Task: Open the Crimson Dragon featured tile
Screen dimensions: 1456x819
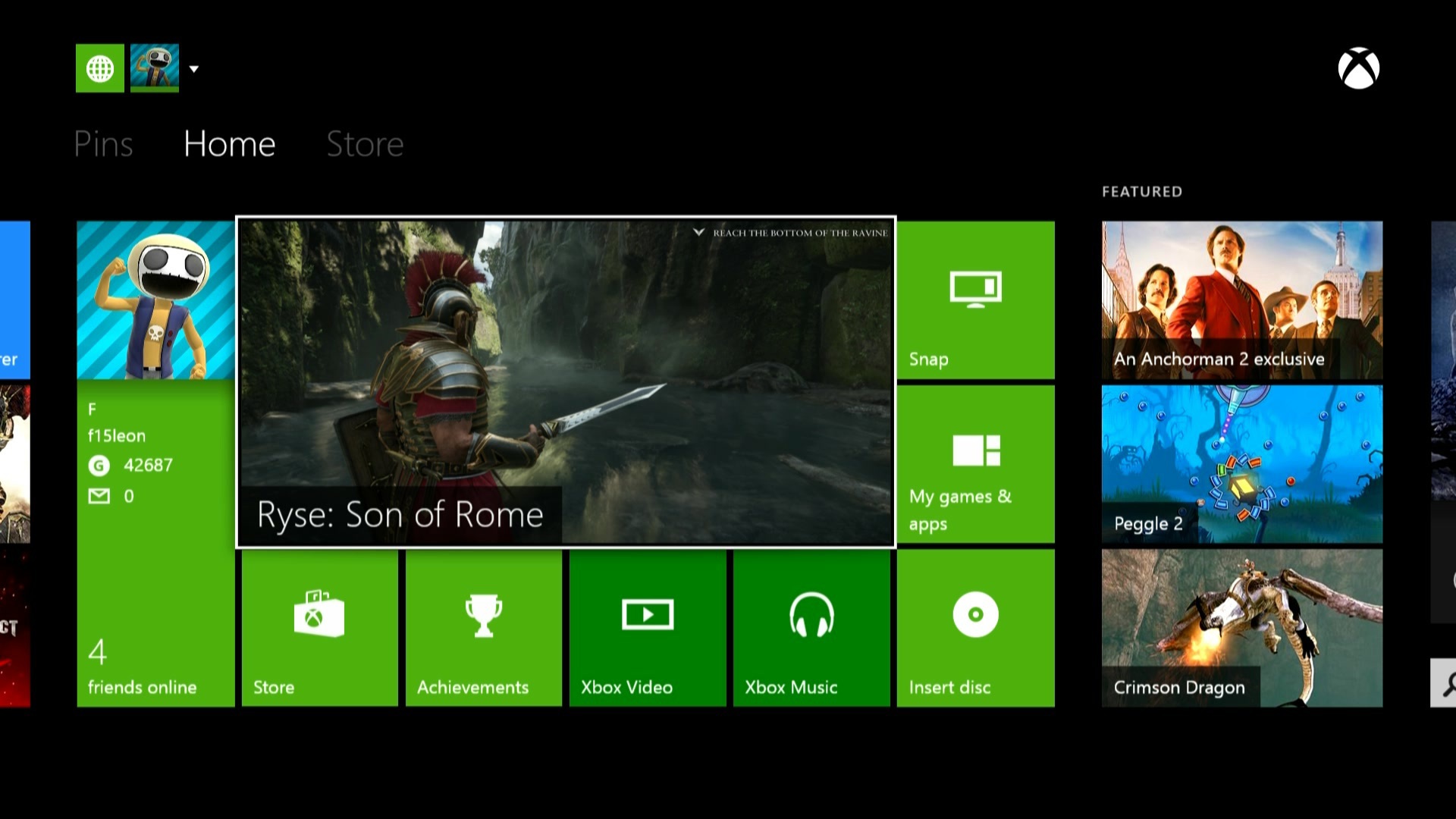Action: [1242, 628]
